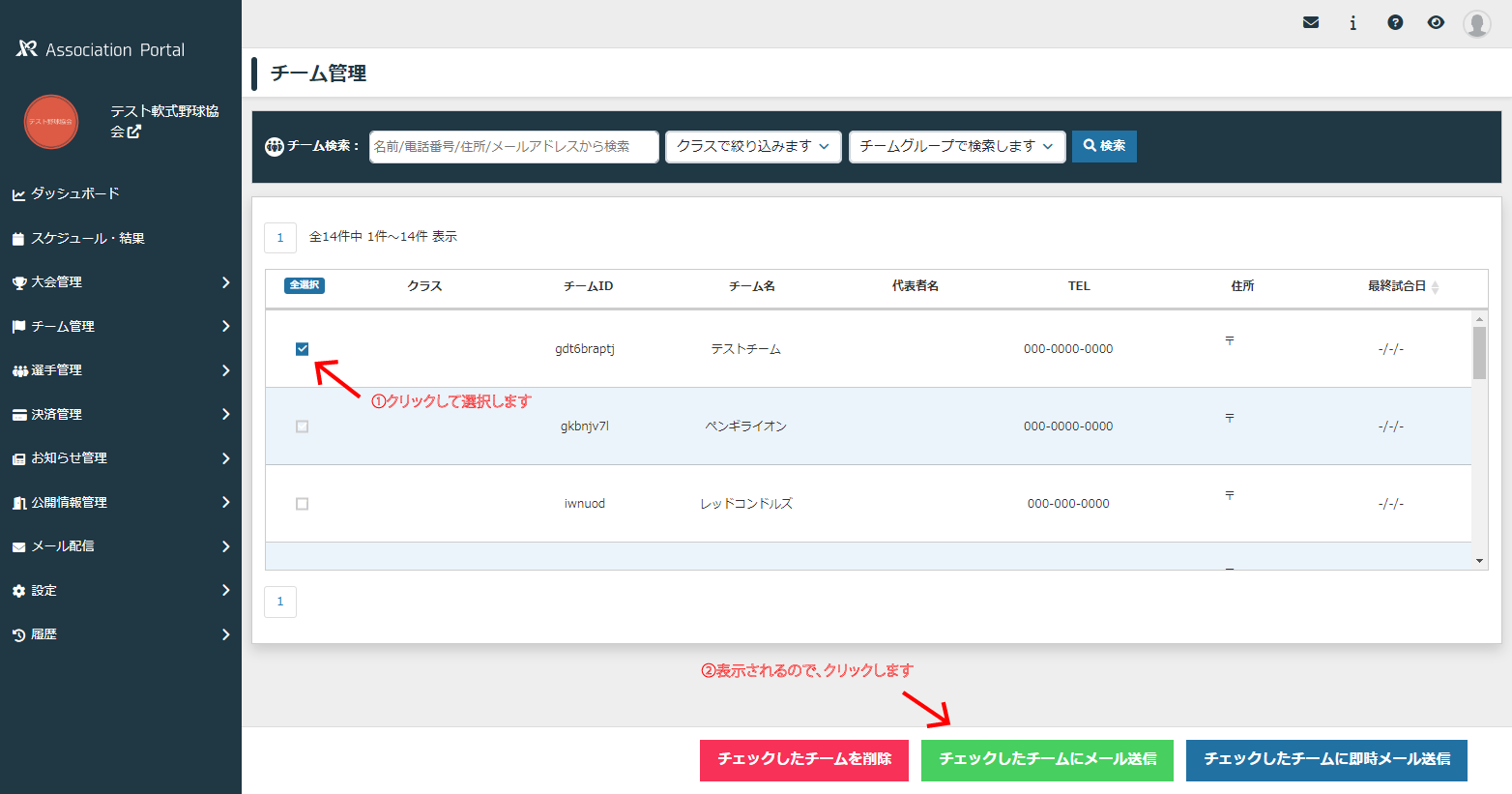The width and height of the screenshot is (1512, 794).
Task: Open the クラスで絞り込みます dropdown
Action: point(753,146)
